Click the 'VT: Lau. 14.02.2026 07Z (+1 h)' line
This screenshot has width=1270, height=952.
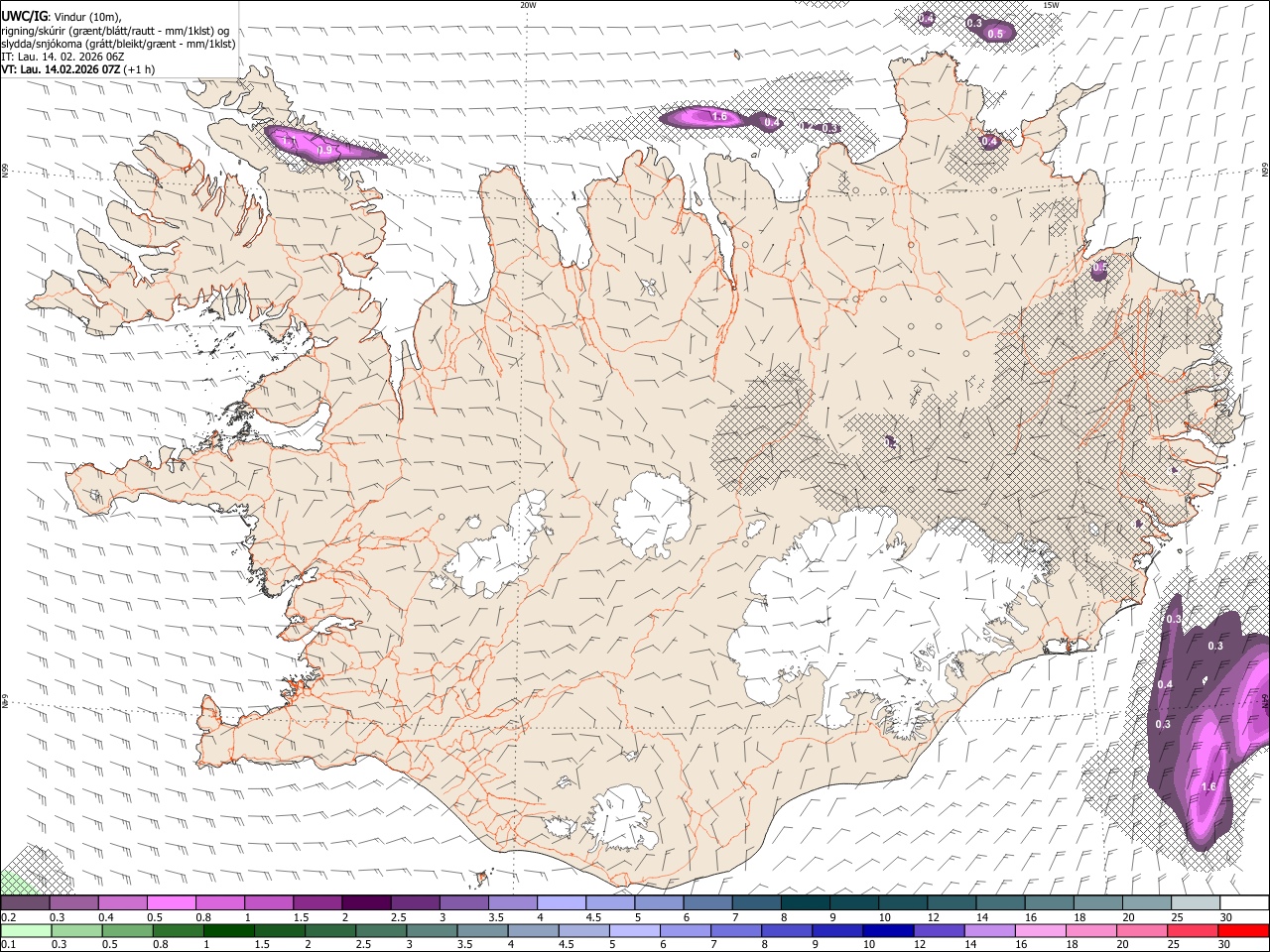click(78, 69)
